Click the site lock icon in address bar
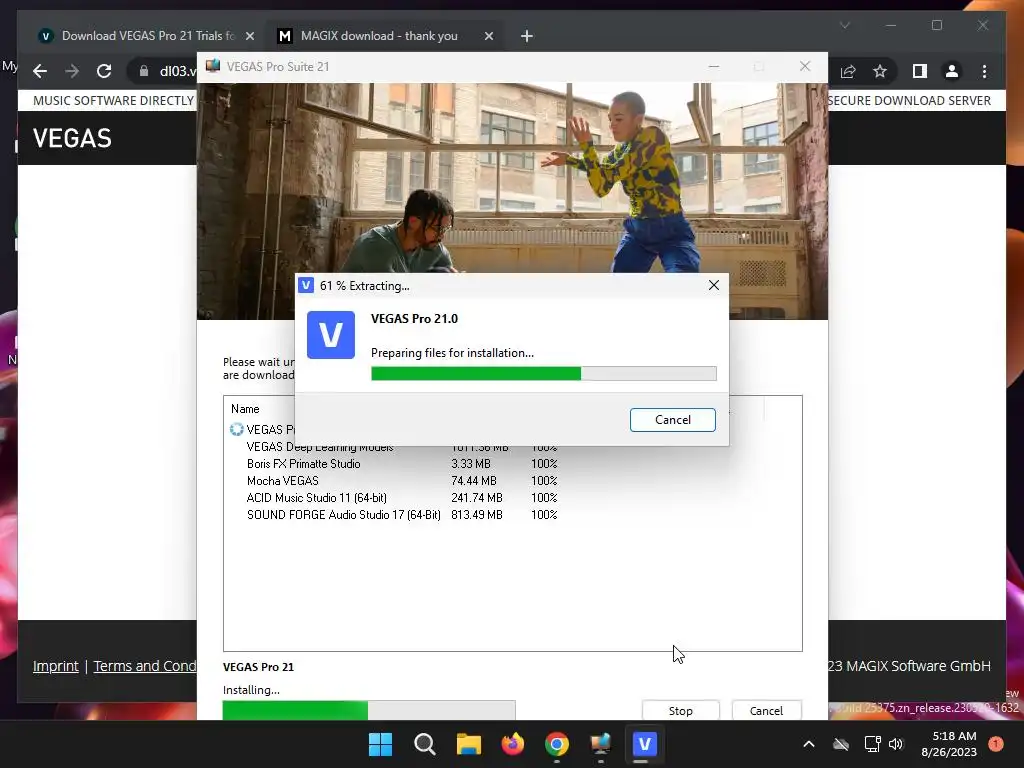Screen dimensions: 1024x768 click(x=144, y=71)
